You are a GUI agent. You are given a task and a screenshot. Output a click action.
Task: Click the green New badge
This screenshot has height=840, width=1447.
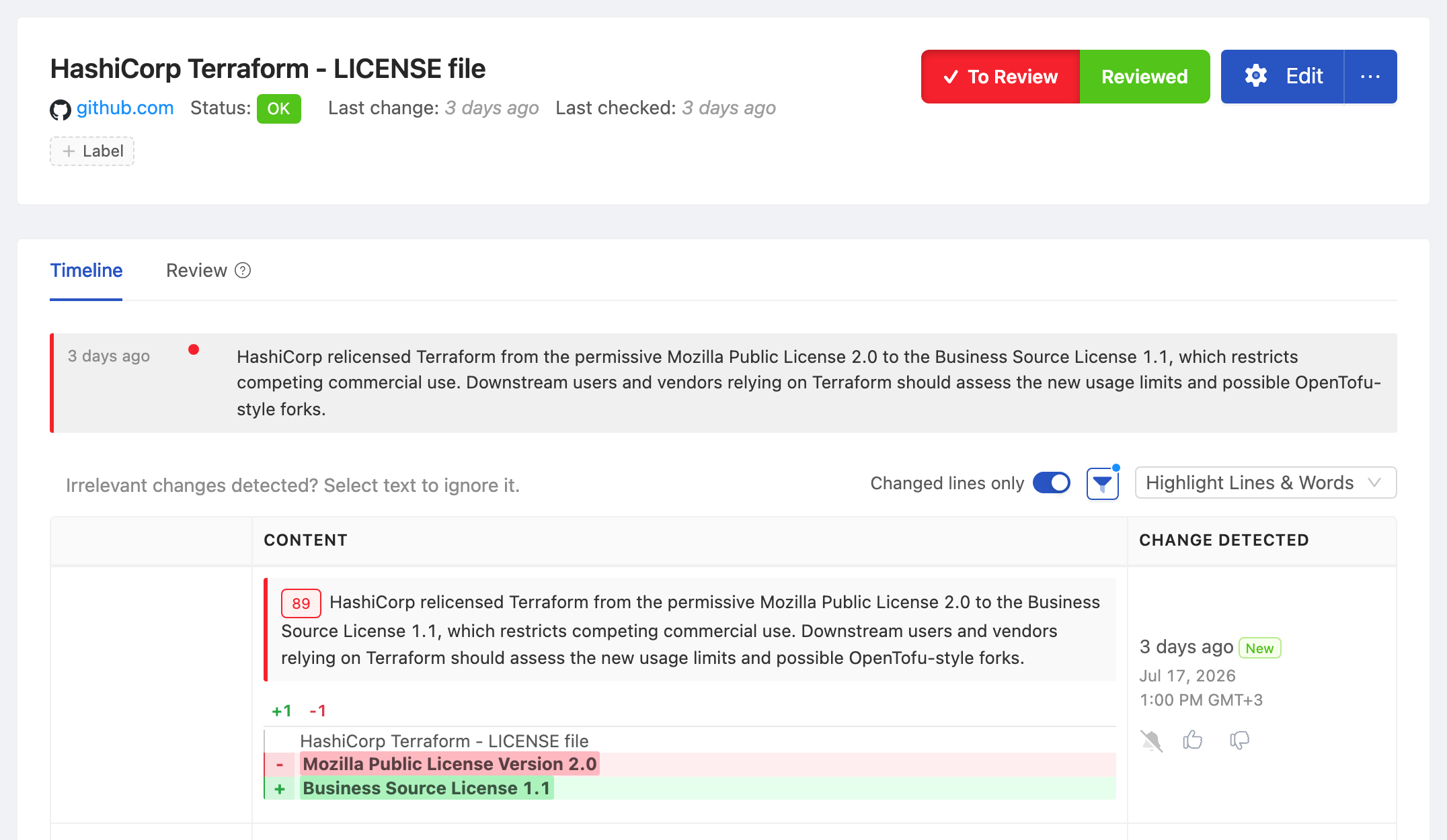[1259, 648]
